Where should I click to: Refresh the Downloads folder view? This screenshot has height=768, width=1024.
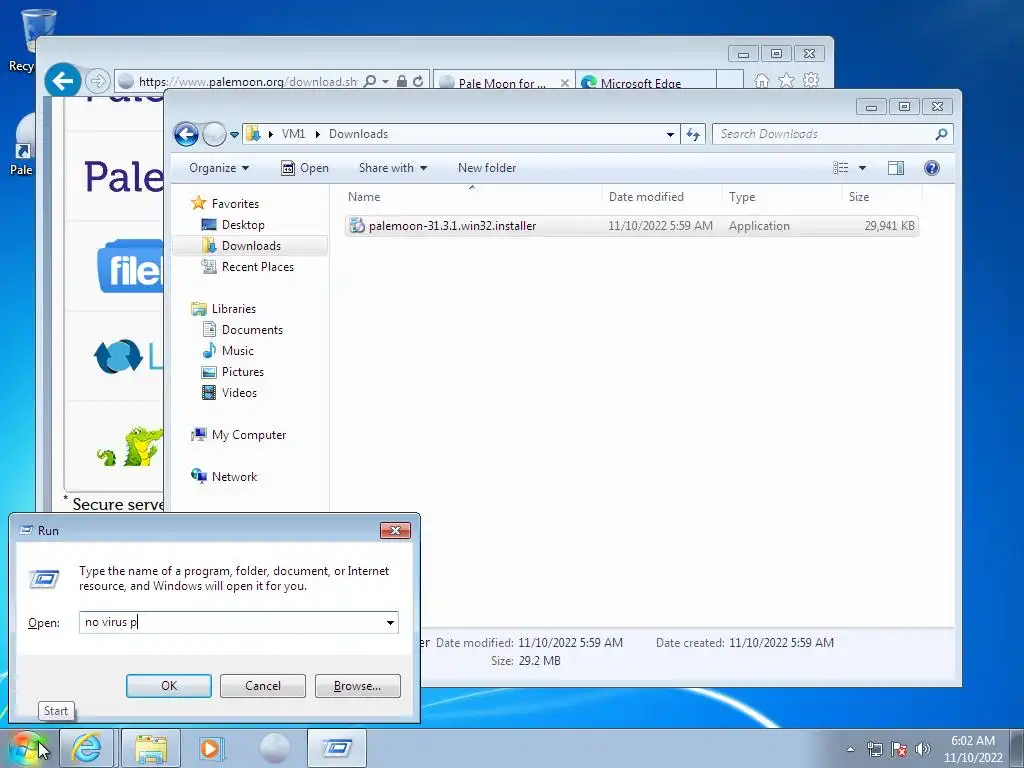[693, 135]
